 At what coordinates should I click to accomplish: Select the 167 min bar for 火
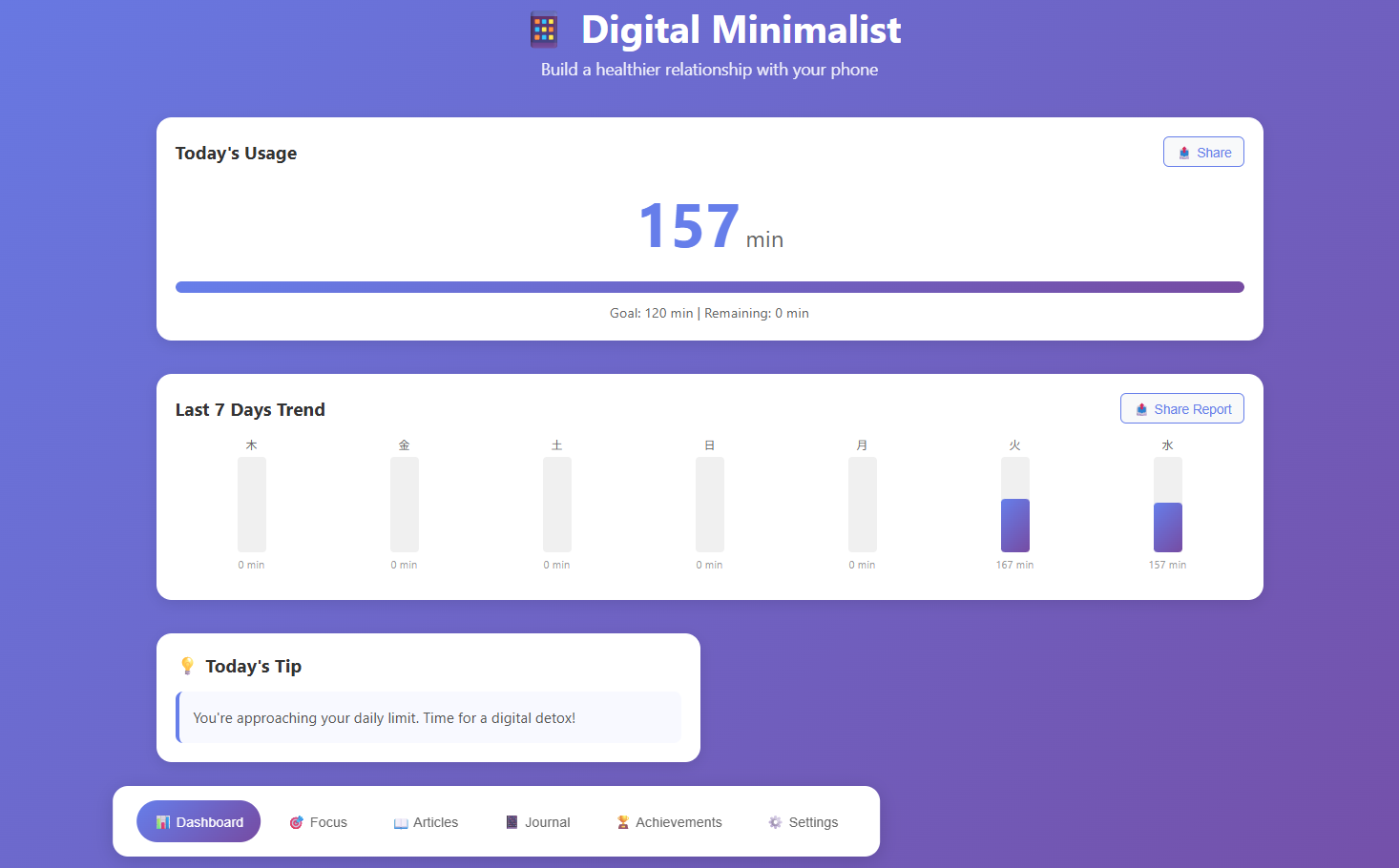1014,525
